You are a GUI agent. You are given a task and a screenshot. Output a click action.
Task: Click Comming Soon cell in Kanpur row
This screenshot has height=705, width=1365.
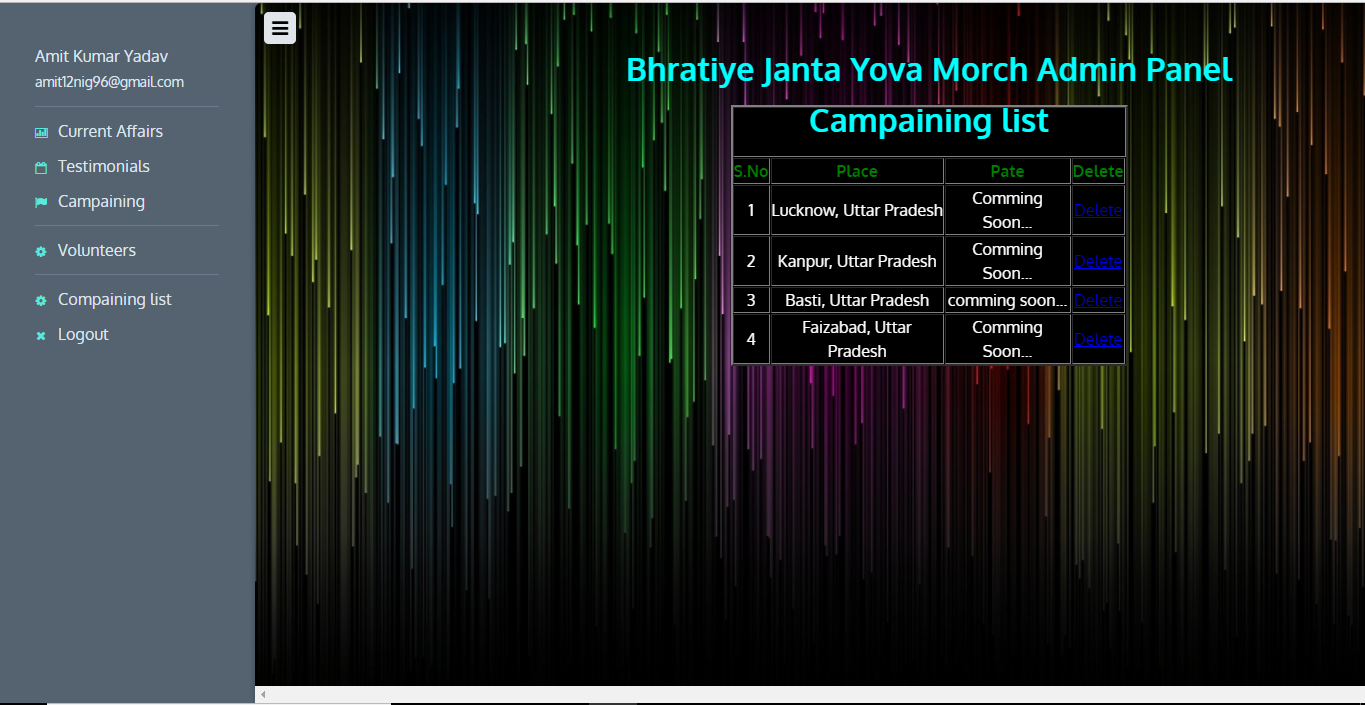click(1007, 261)
